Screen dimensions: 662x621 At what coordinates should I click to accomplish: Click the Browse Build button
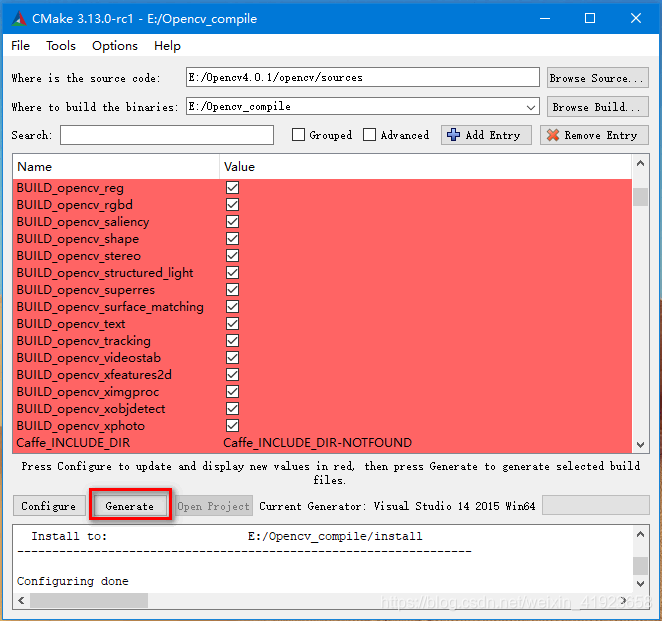pyautogui.click(x=597, y=107)
